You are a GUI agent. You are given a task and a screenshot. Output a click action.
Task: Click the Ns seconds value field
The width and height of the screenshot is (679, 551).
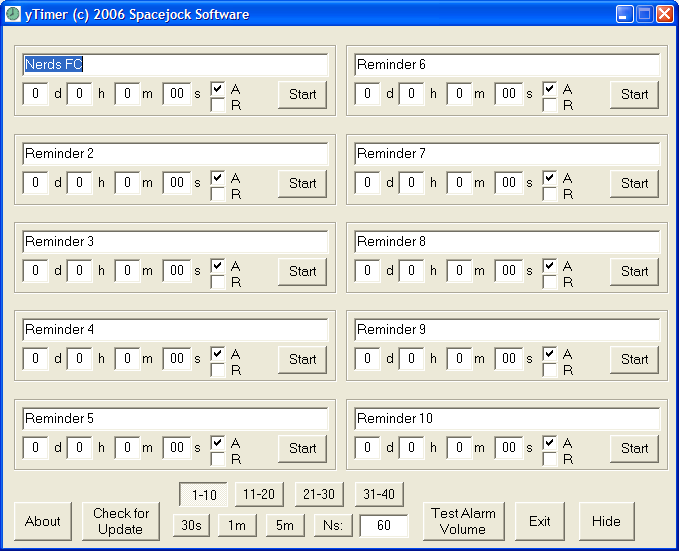383,526
